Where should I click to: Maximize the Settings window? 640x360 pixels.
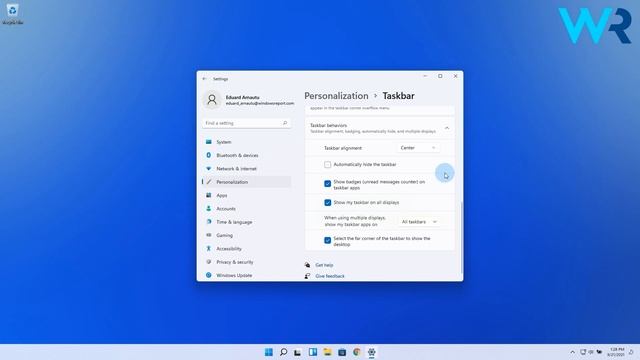[x=440, y=76]
